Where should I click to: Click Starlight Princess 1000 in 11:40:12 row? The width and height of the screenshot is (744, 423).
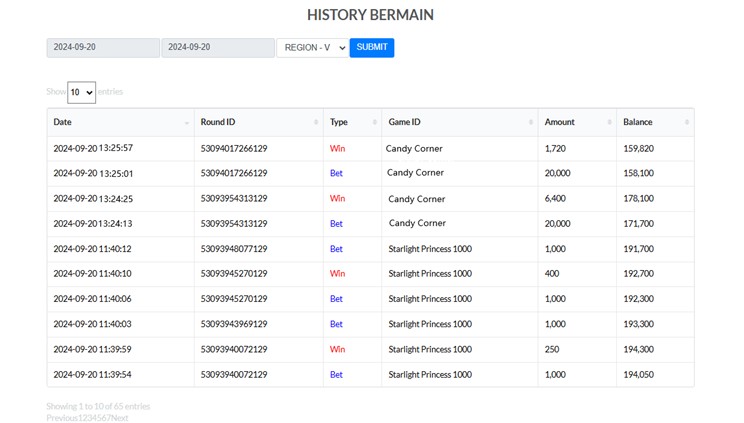(x=430, y=249)
